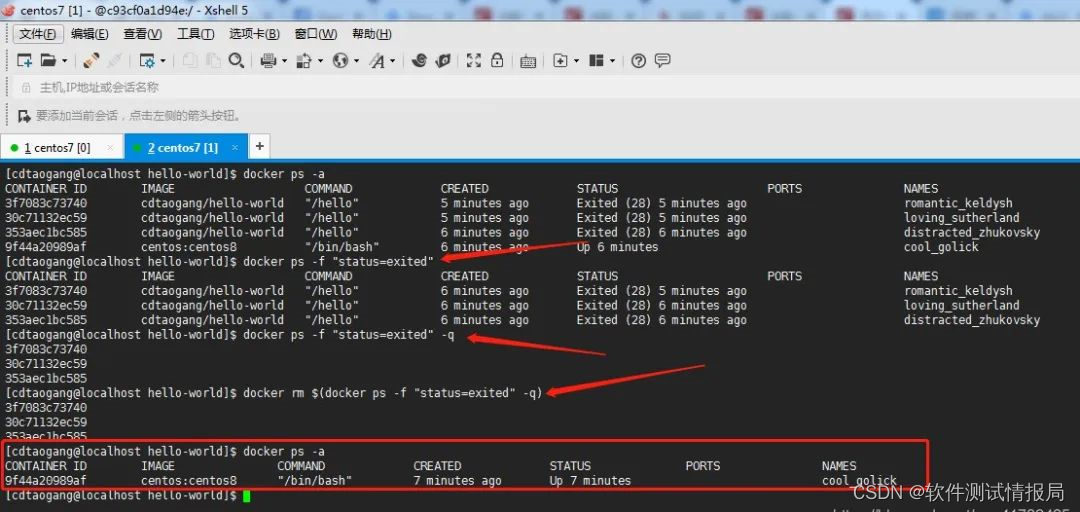Launch Xagent from the leaf icon
Image resolution: width=1080 pixels, height=512 pixels.
(x=443, y=61)
